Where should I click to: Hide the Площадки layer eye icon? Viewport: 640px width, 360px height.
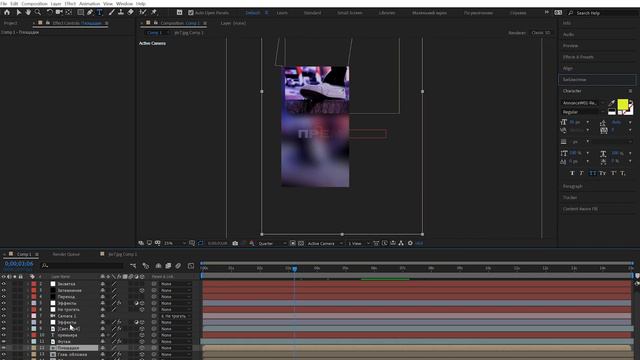(4, 348)
